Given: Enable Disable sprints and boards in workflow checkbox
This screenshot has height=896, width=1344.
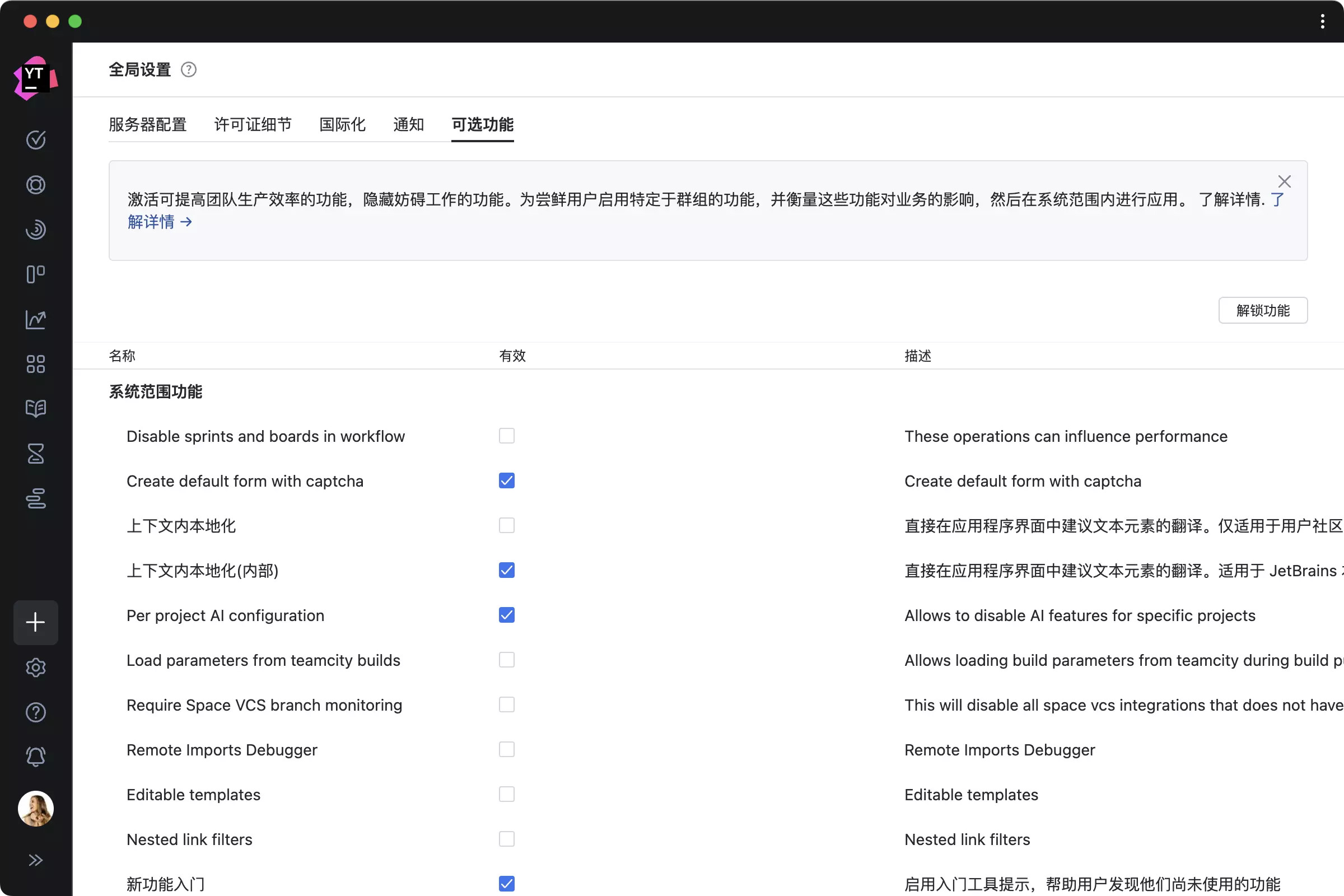Looking at the screenshot, I should click(506, 436).
